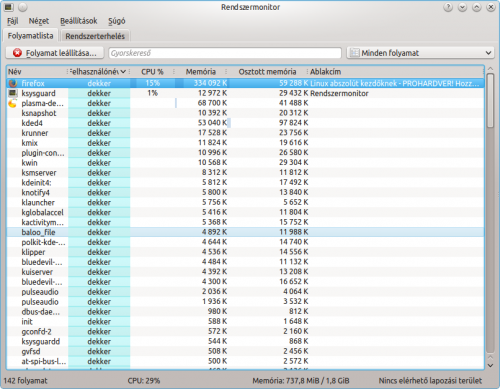Select the kdeinit4: process row
Screen dimensions: 500x389
[245, 182]
